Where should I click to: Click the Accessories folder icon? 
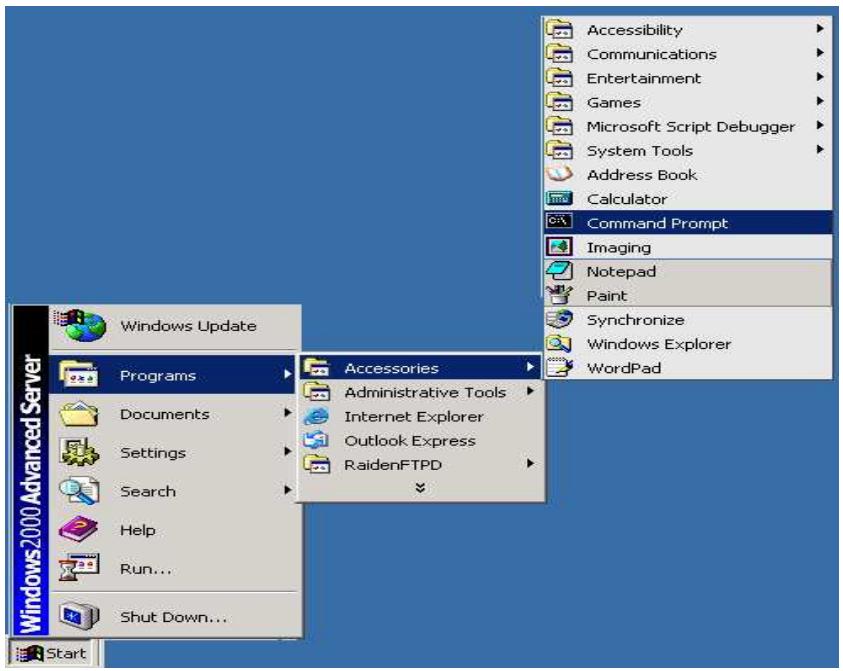tap(316, 368)
